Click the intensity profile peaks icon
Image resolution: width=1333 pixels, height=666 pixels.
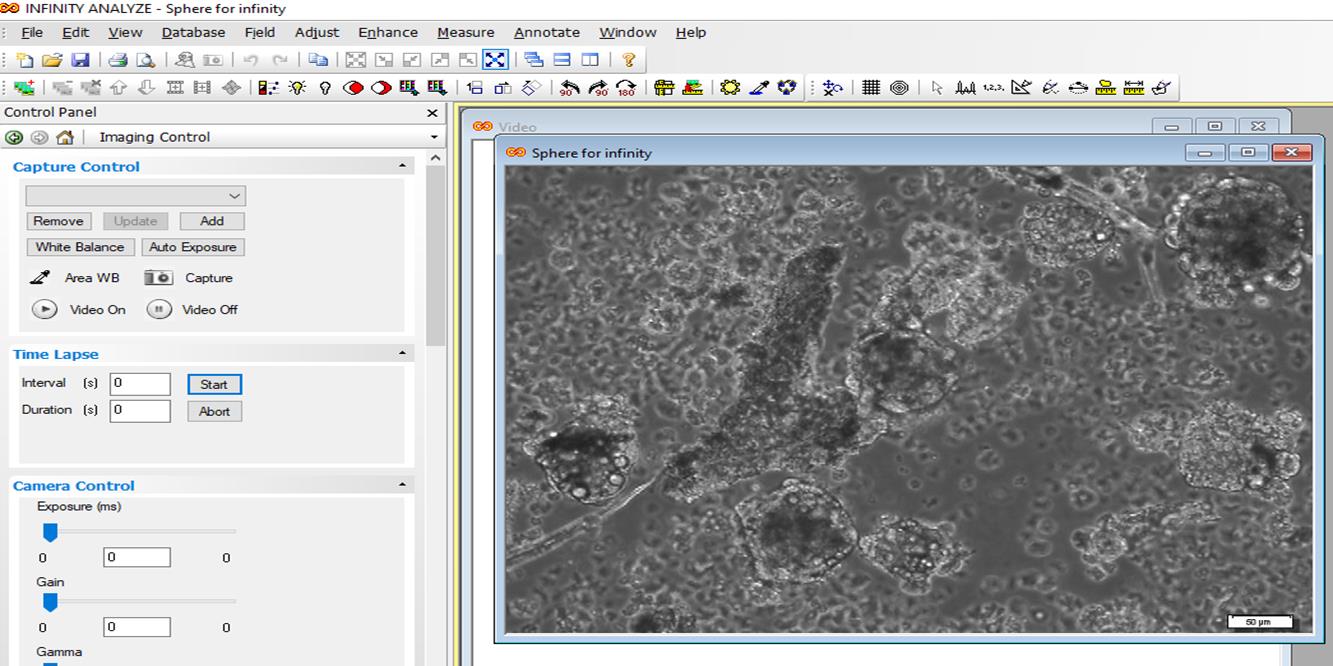[x=965, y=88]
